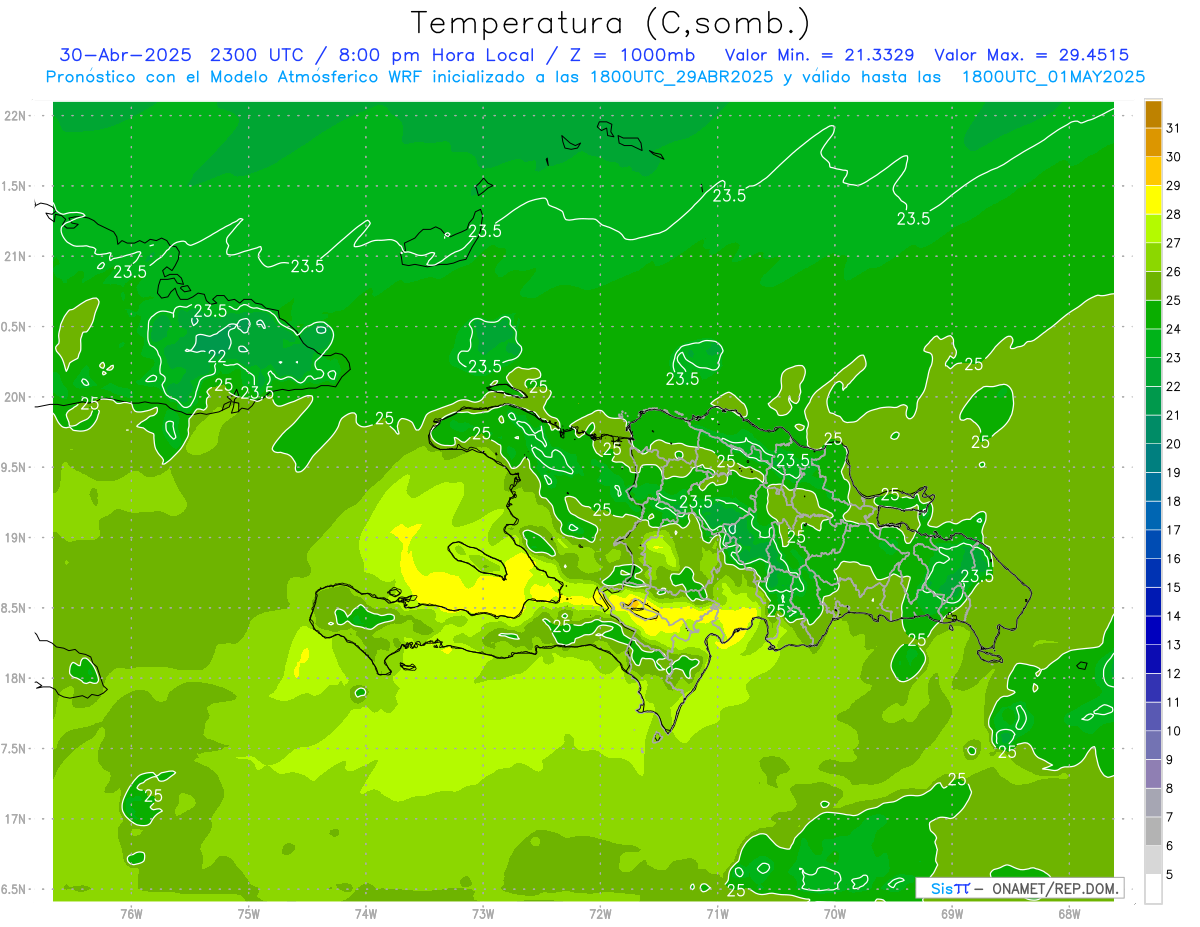Click the '71W' longitude axis label

pyautogui.click(x=717, y=913)
